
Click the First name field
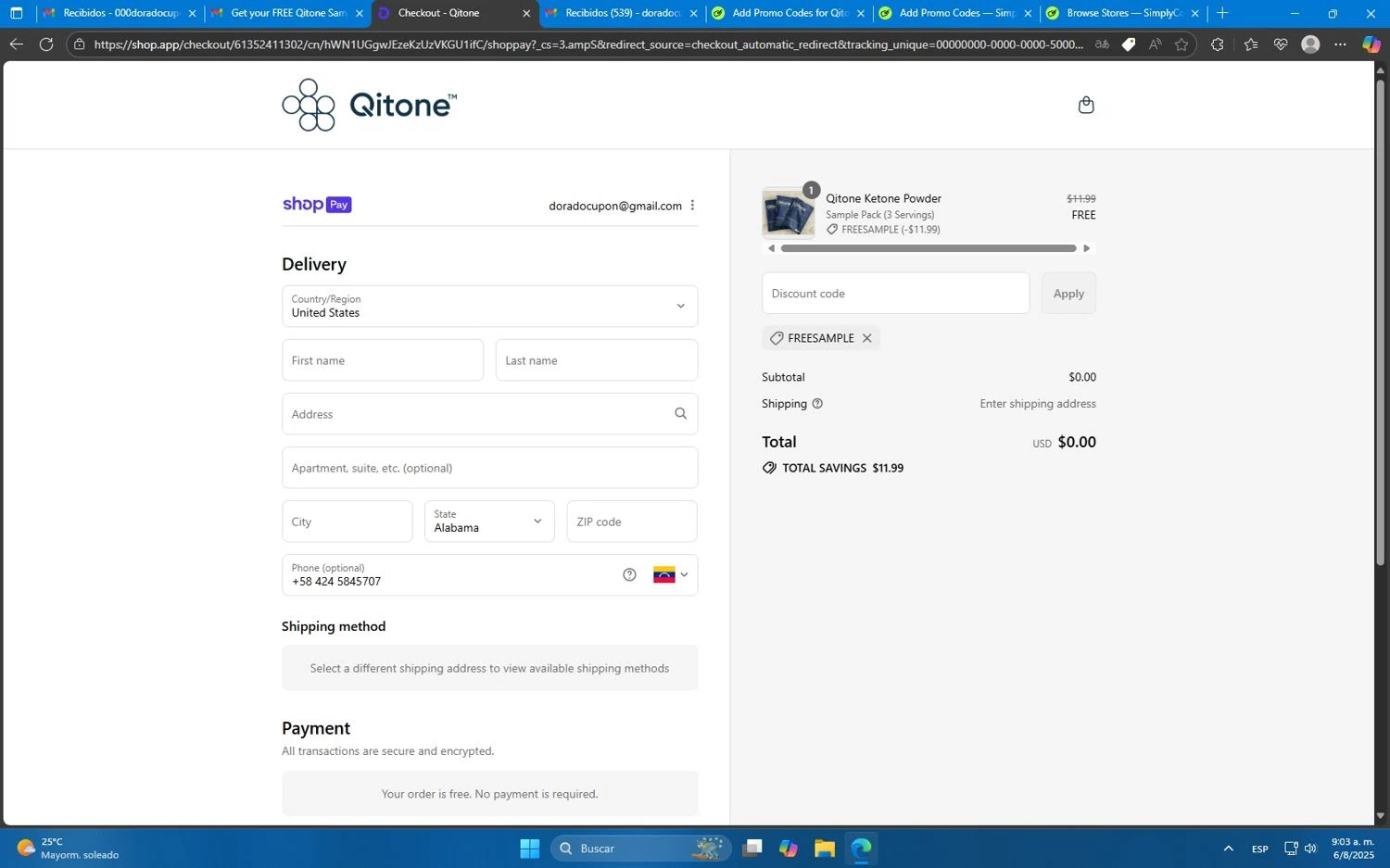(383, 359)
